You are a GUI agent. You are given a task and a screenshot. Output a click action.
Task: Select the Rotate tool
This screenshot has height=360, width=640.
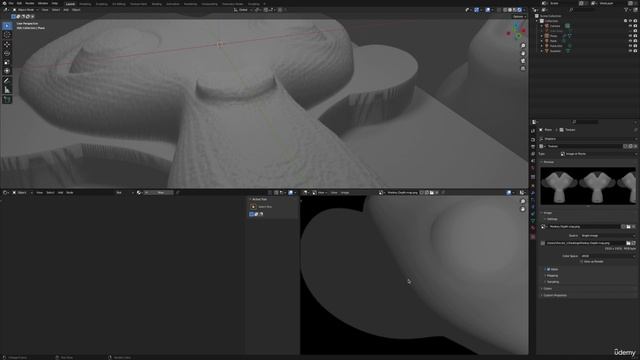click(7, 53)
